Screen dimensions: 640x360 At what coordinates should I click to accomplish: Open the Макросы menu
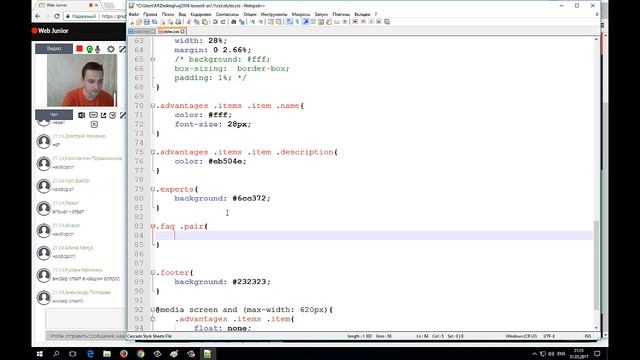coord(301,14)
